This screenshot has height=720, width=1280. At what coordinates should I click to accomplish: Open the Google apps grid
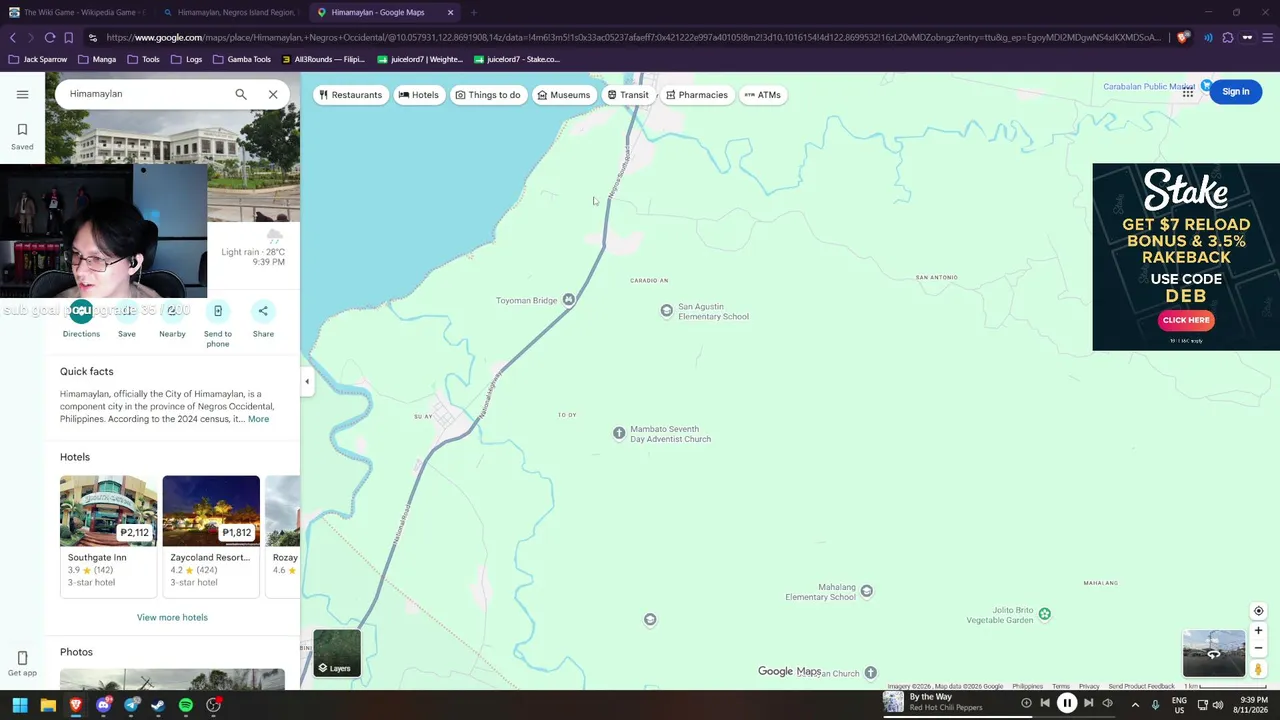[x=1188, y=92]
